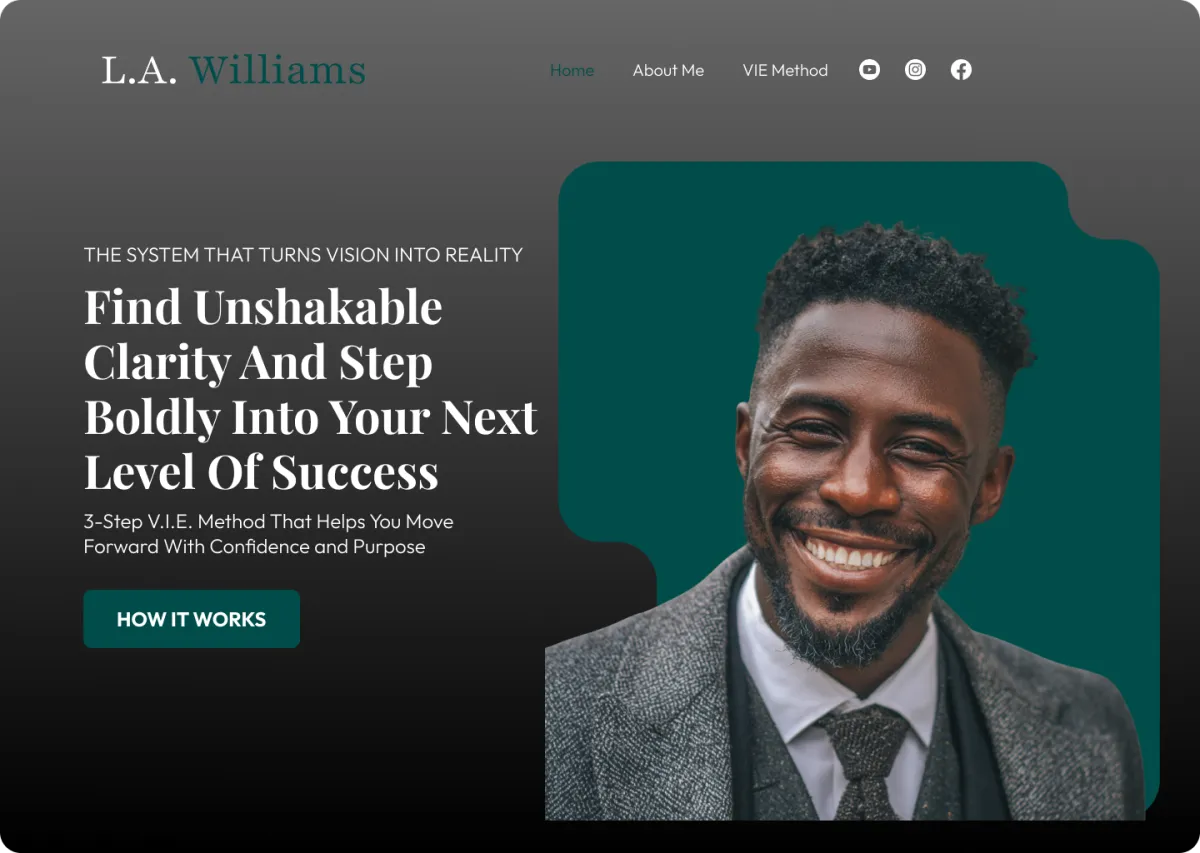Viewport: 1200px width, 853px height.
Task: Click the Vision Into Reality tagline
Action: point(303,255)
